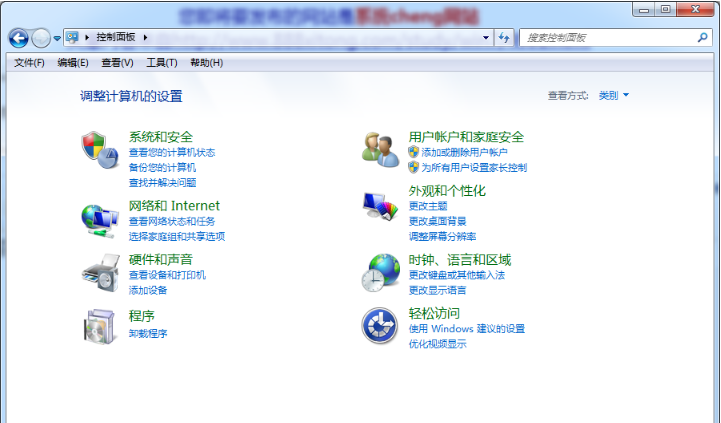721x423 pixels.
Task: Click 选择家庭组和共享选项 link
Action: (x=177, y=236)
